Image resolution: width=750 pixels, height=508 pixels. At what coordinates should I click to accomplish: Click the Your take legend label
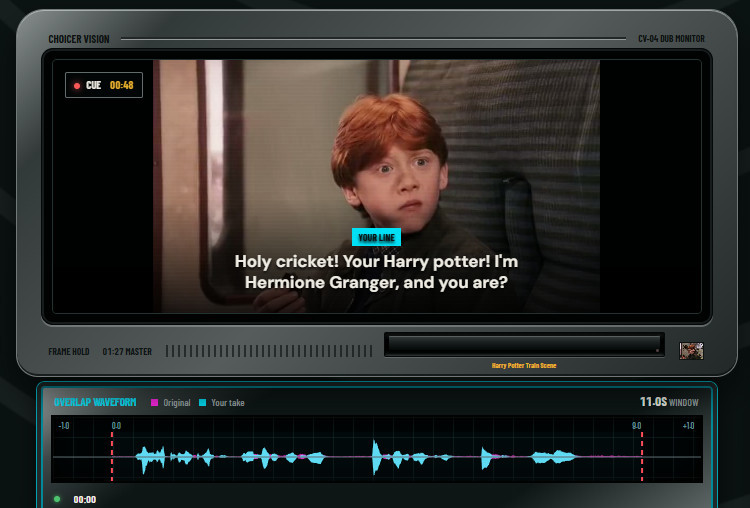(x=228, y=403)
